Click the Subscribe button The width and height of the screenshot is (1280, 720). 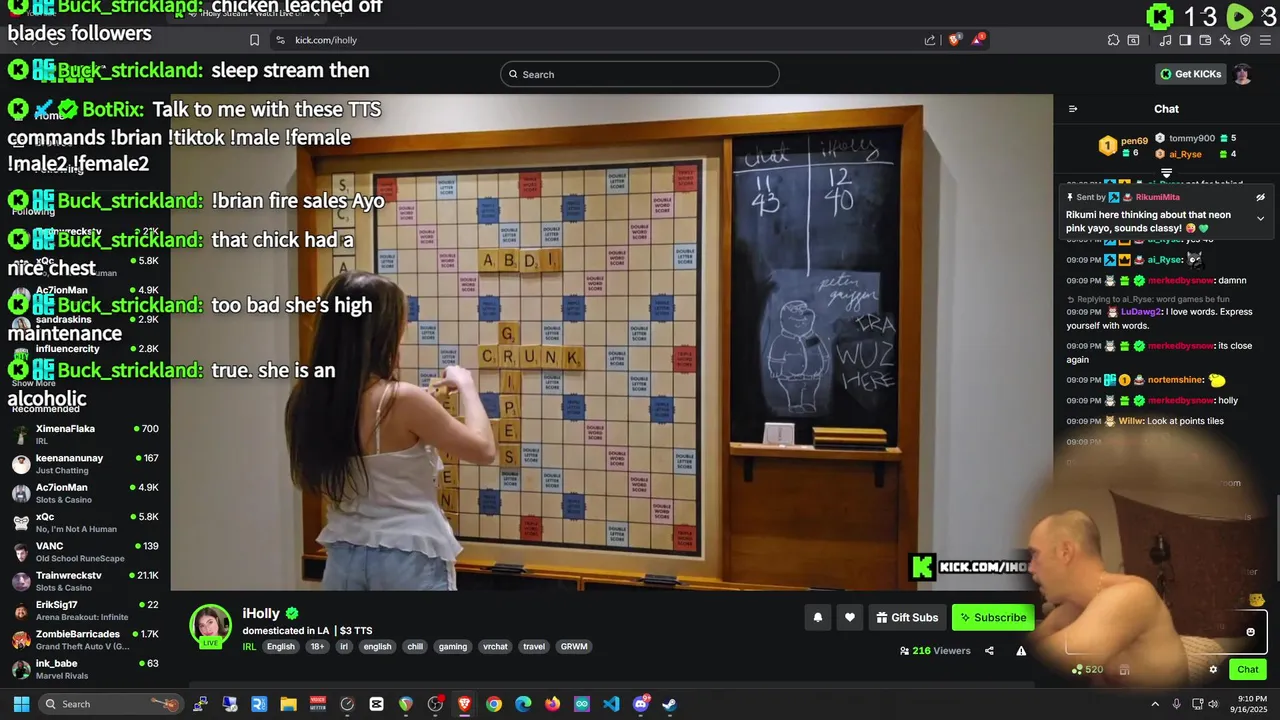tap(993, 617)
